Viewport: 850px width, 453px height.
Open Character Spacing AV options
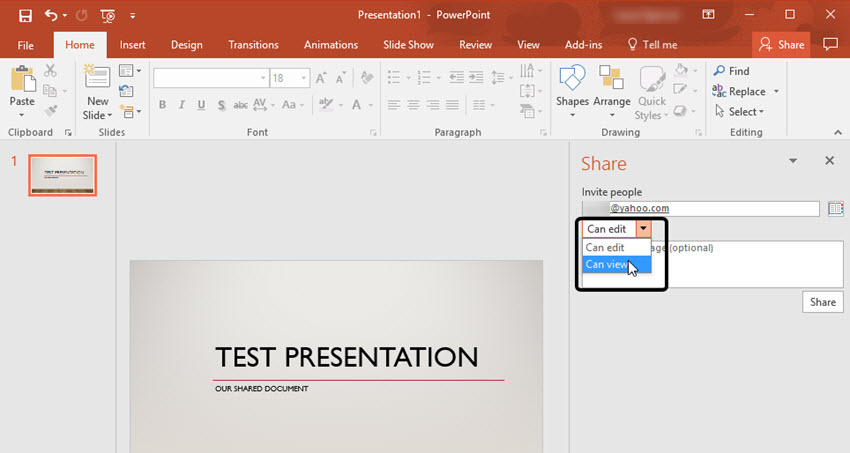tap(263, 105)
